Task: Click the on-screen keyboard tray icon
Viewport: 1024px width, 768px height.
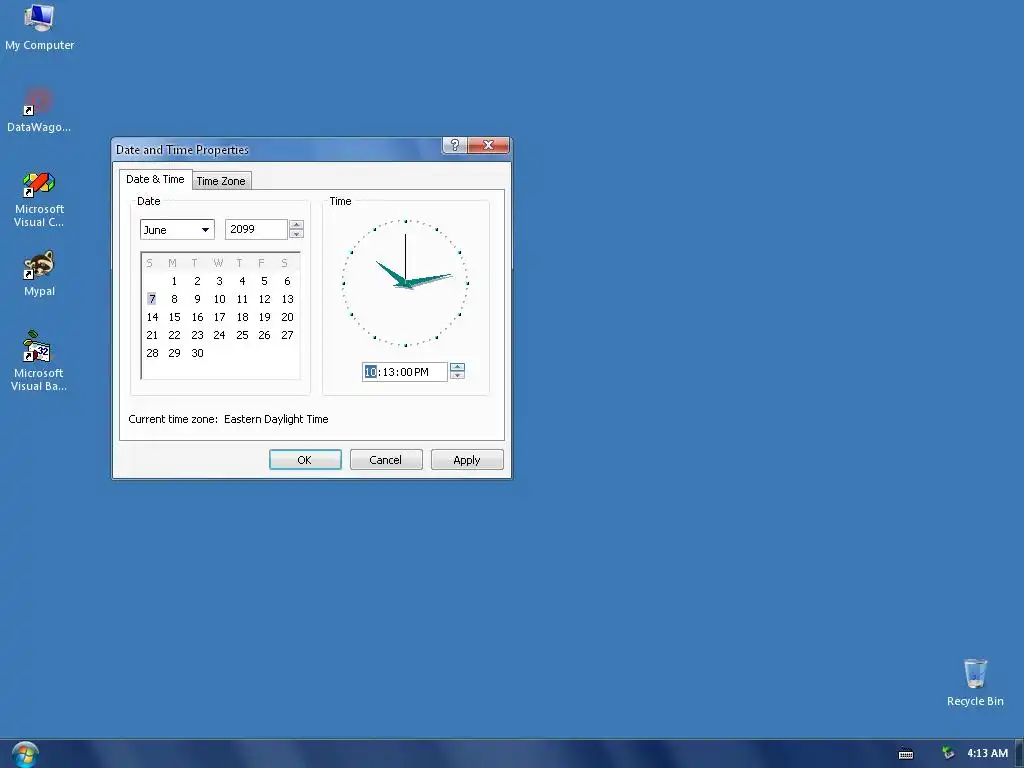Action: (906, 754)
